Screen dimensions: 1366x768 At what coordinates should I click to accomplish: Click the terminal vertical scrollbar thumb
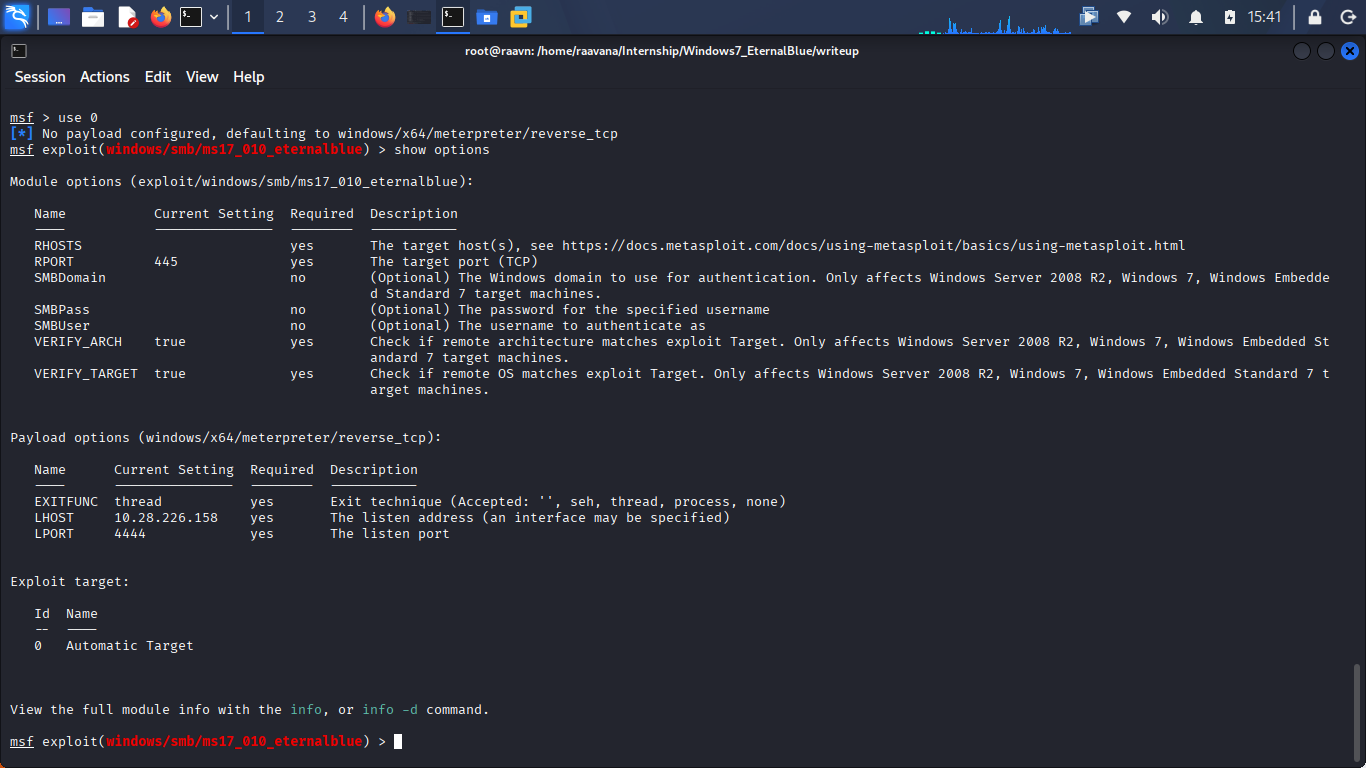point(1357,713)
